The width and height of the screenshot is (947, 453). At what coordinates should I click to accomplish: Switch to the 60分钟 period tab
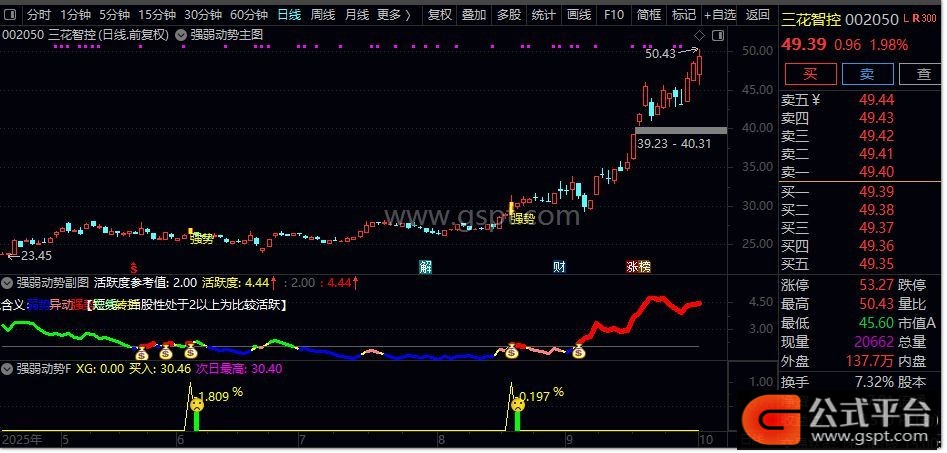(x=248, y=15)
